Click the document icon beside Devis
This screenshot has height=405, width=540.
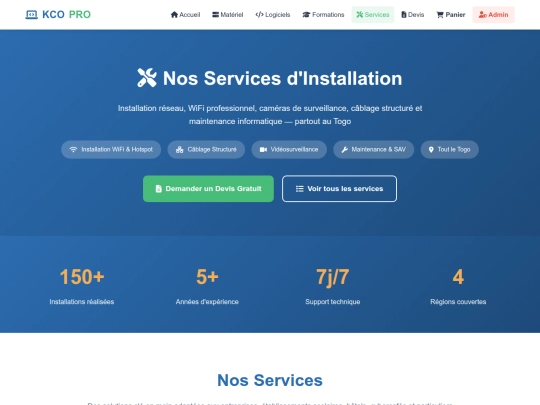click(404, 14)
